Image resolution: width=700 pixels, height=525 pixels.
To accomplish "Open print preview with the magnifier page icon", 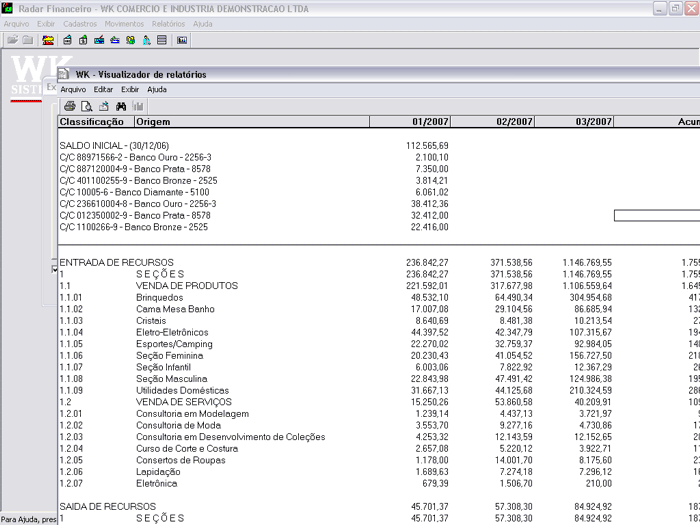I will pos(87,106).
